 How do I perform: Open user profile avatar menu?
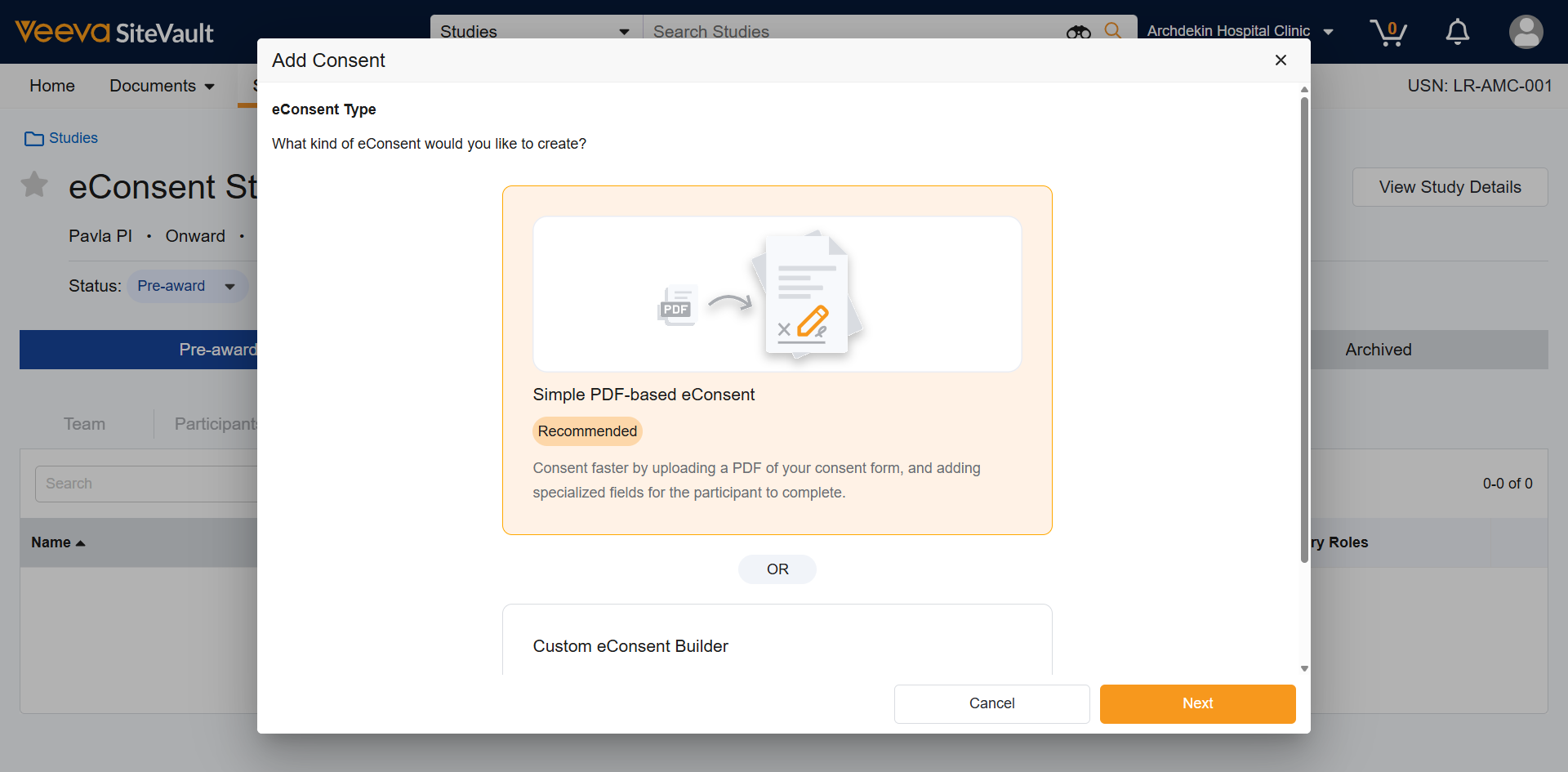1526,32
